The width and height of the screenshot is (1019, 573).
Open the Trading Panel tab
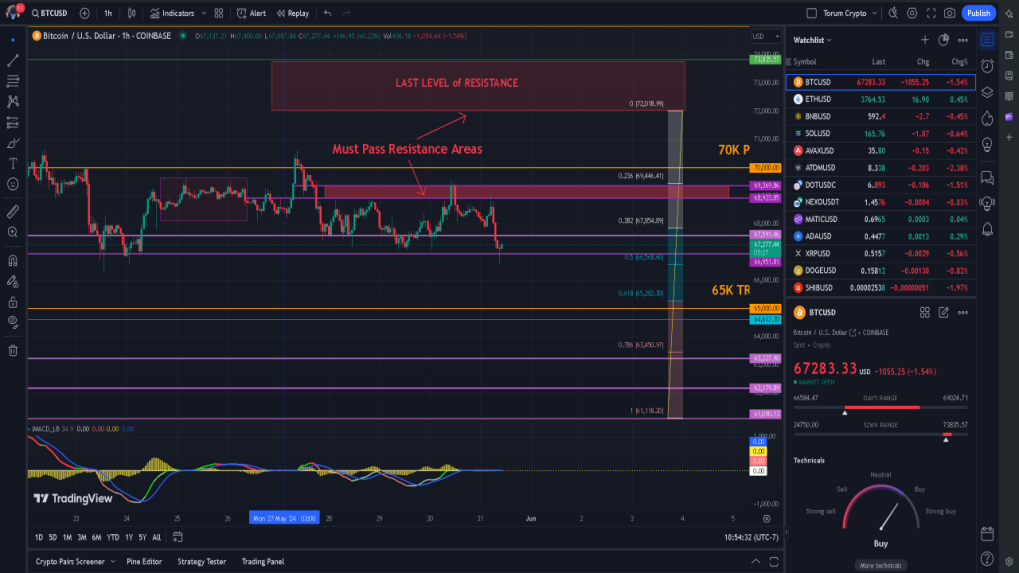click(263, 561)
